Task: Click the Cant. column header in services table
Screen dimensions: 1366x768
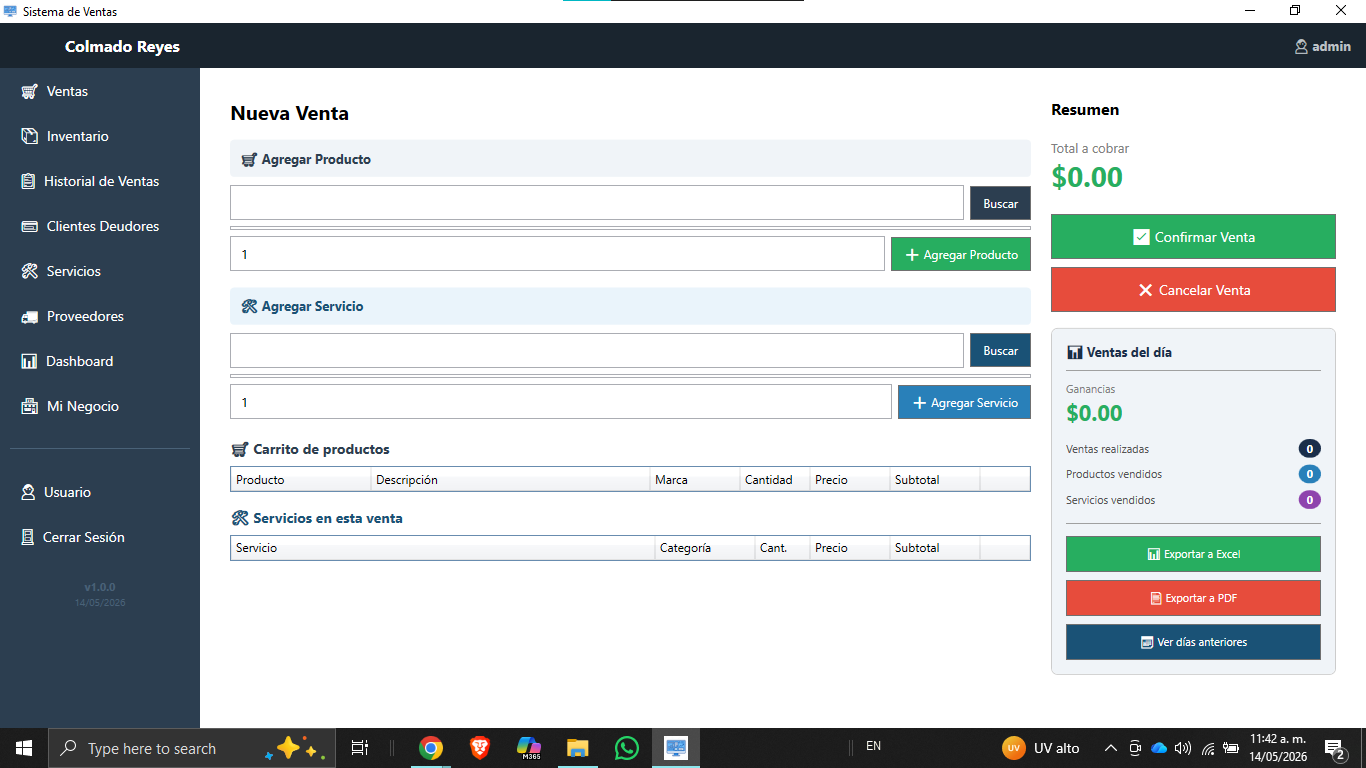Action: point(782,548)
